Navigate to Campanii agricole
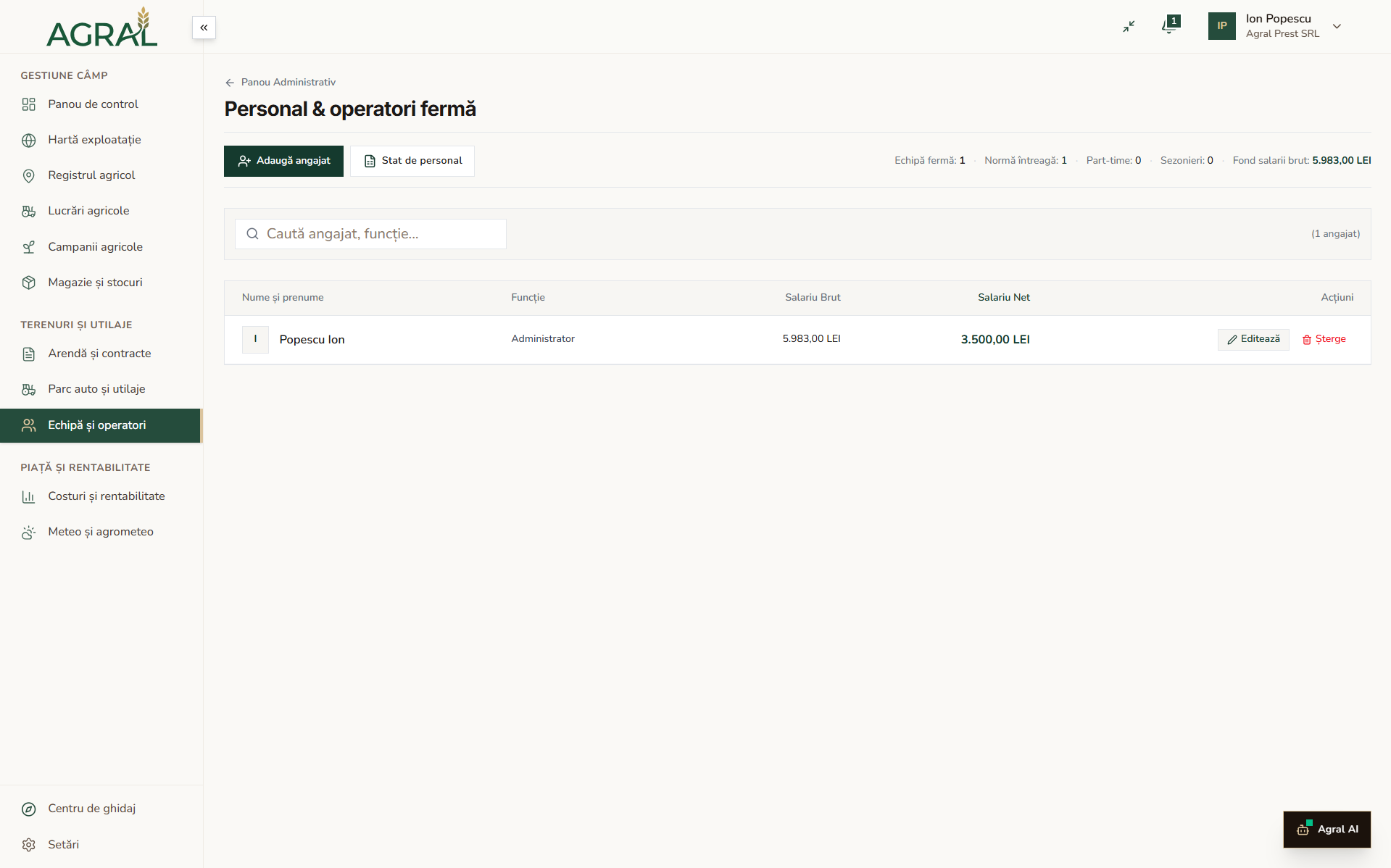This screenshot has width=1391, height=868. tap(101, 247)
